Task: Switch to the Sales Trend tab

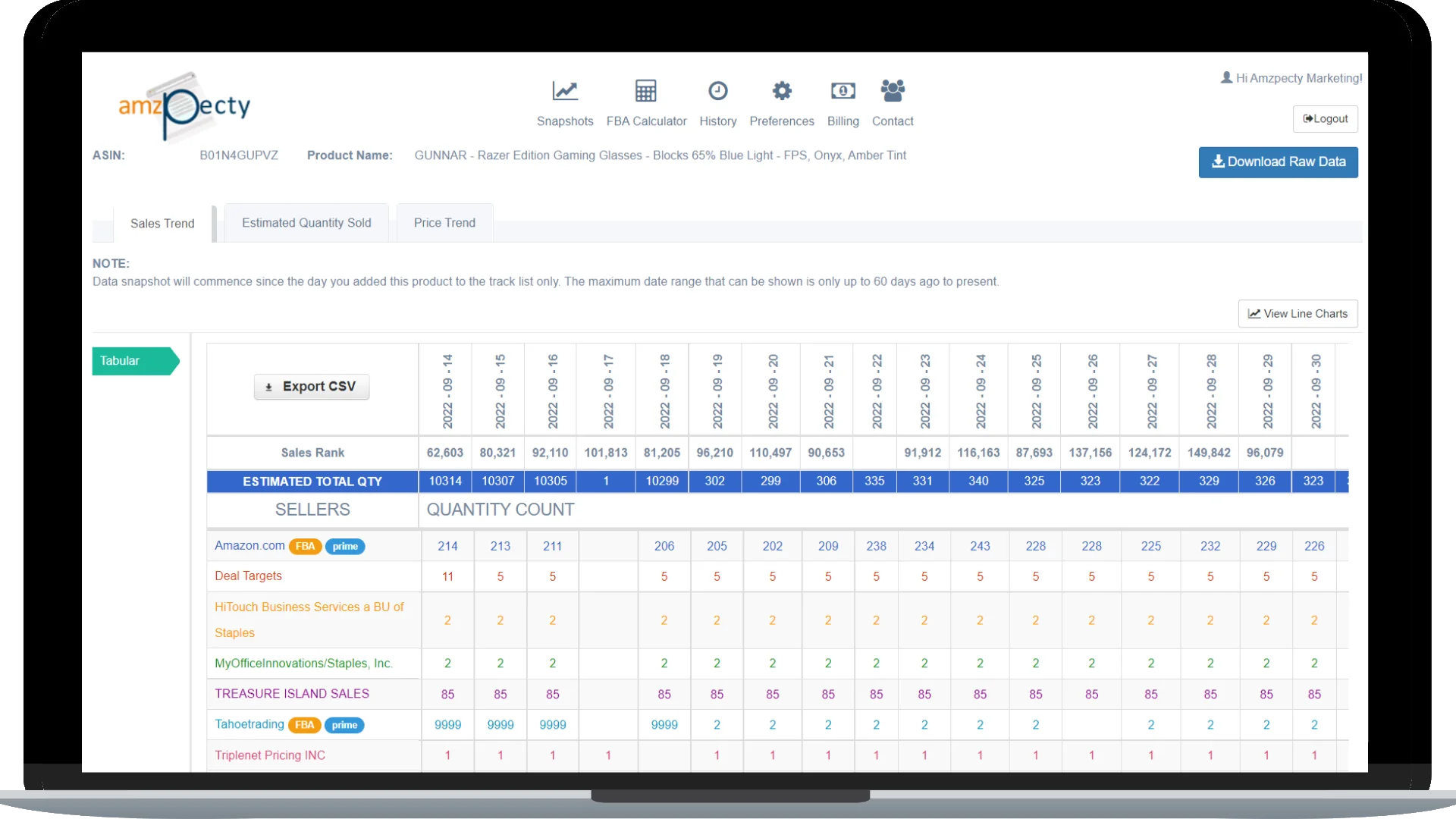Action: pyautogui.click(x=162, y=222)
